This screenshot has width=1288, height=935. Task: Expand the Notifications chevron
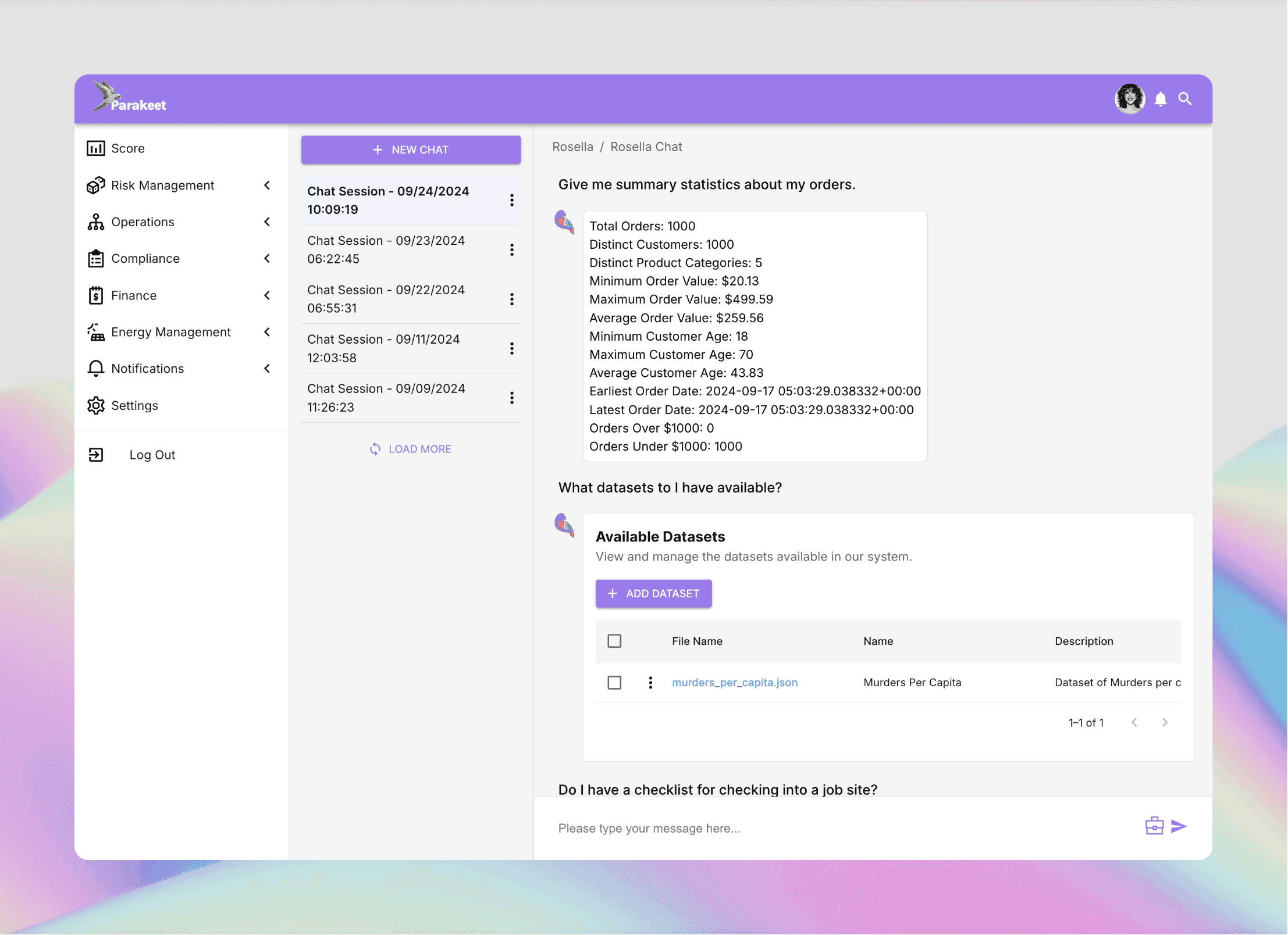[267, 369]
